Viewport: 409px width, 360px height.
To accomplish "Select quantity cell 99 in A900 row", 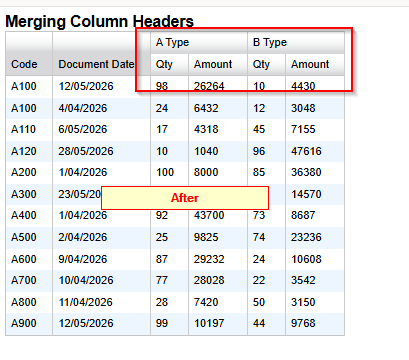I will point(170,324).
